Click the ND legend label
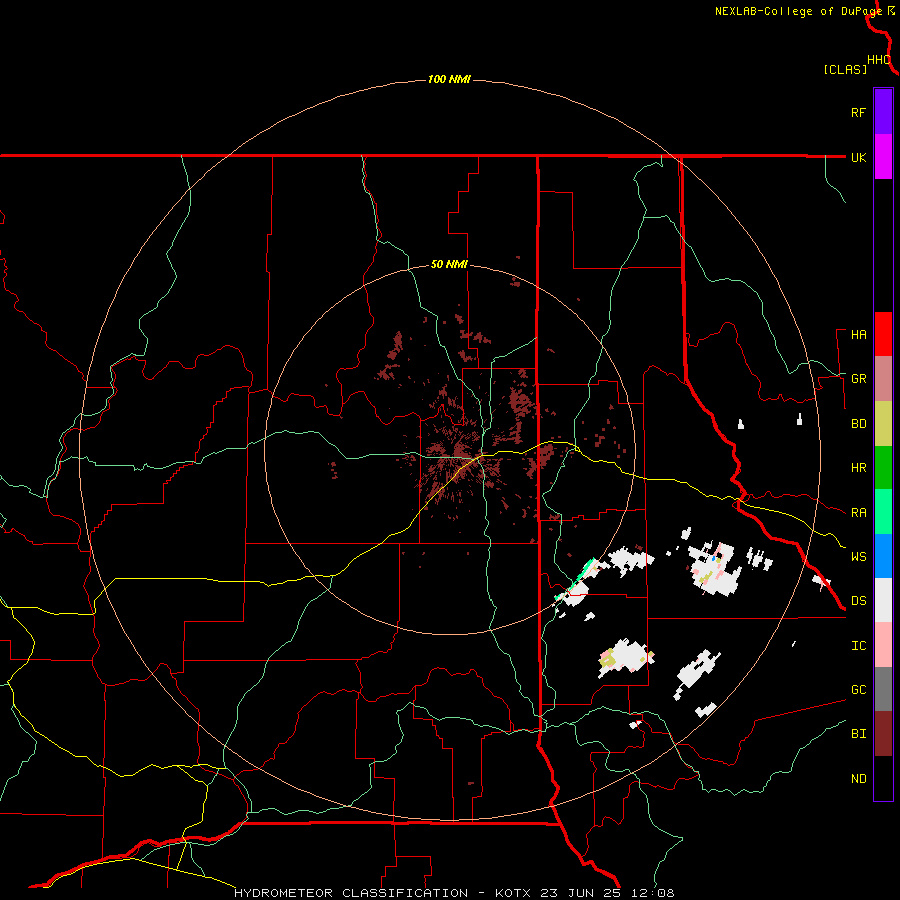Screen dimensions: 900x900 pyautogui.click(x=858, y=778)
